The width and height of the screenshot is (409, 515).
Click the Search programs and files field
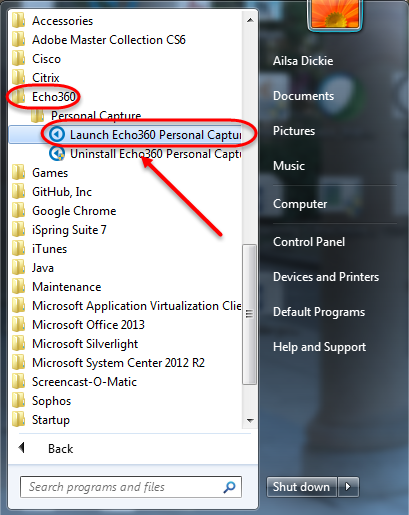pyautogui.click(x=131, y=487)
